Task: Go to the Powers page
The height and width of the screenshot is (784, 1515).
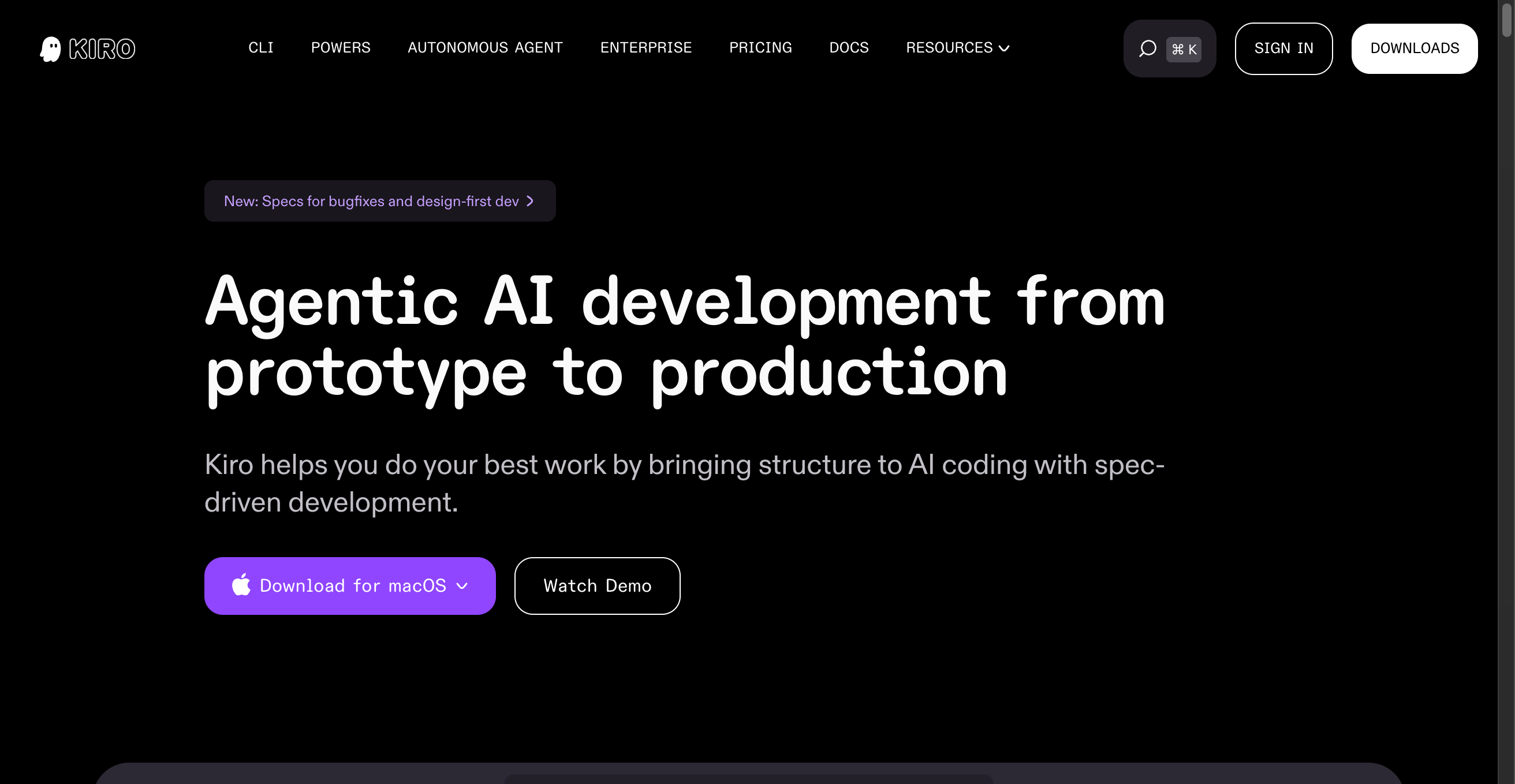Action: [341, 48]
